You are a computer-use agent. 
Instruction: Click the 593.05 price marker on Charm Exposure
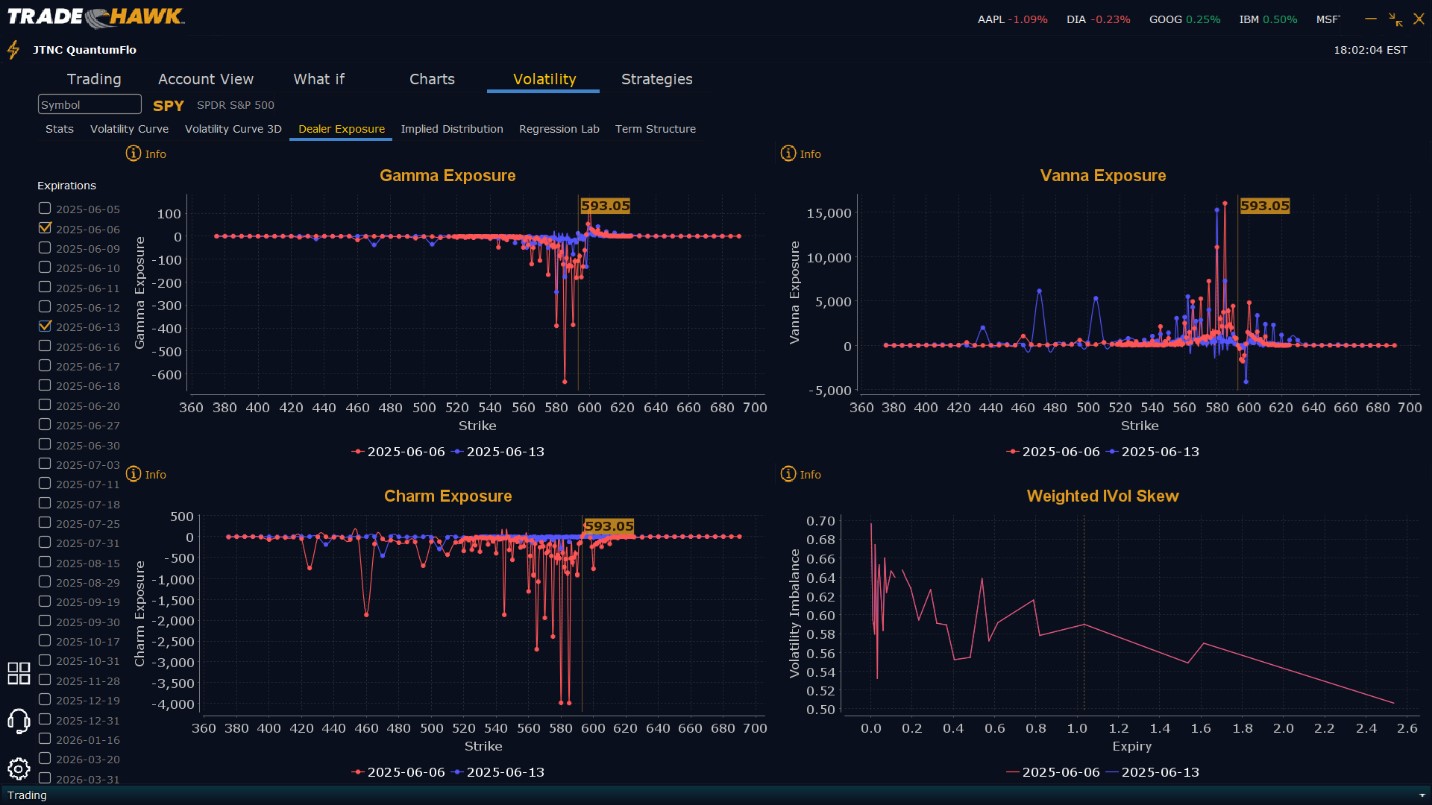(609, 526)
